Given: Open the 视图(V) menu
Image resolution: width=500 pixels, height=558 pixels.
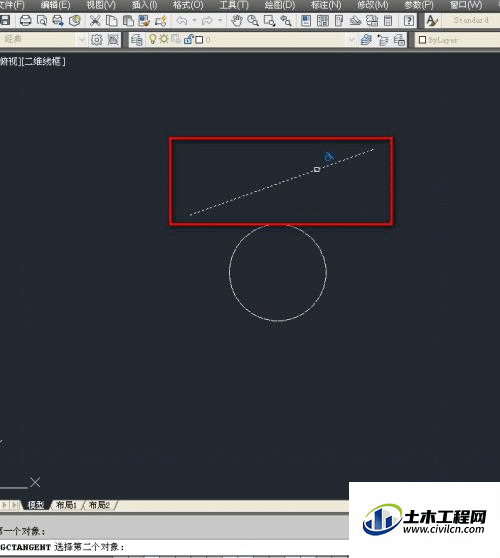Looking at the screenshot, I should tap(101, 5).
